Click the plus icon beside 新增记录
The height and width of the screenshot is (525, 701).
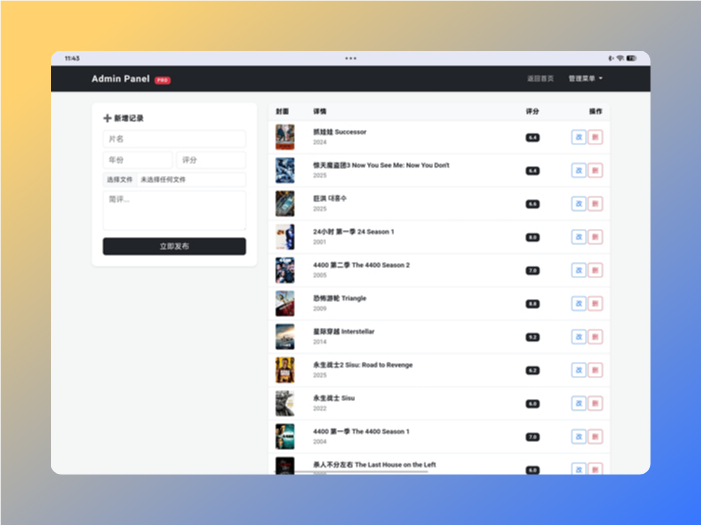pos(107,118)
